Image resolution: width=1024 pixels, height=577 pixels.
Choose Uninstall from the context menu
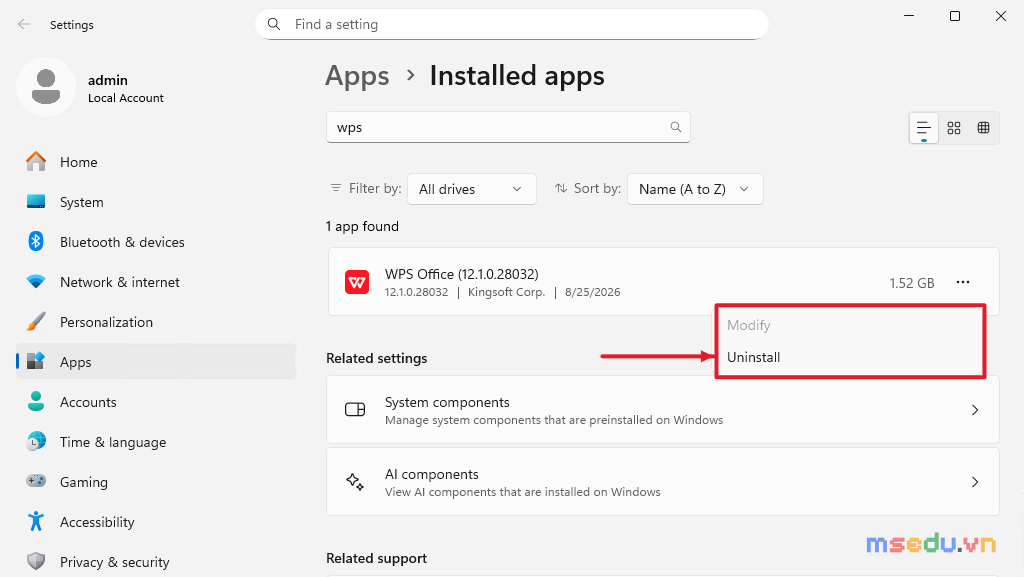click(x=754, y=357)
